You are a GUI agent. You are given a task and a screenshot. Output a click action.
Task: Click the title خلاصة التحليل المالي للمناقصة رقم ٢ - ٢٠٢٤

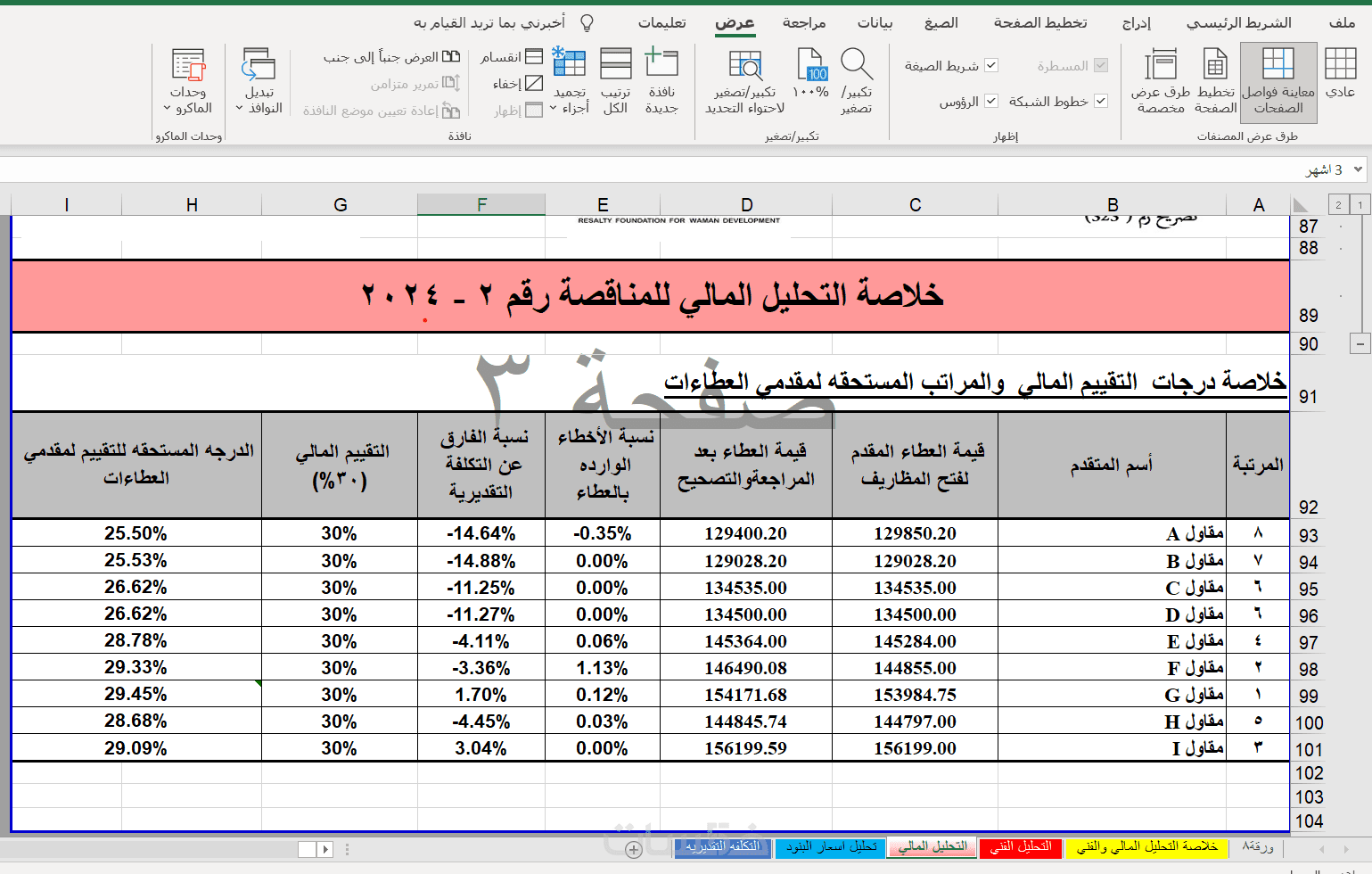tap(652, 294)
